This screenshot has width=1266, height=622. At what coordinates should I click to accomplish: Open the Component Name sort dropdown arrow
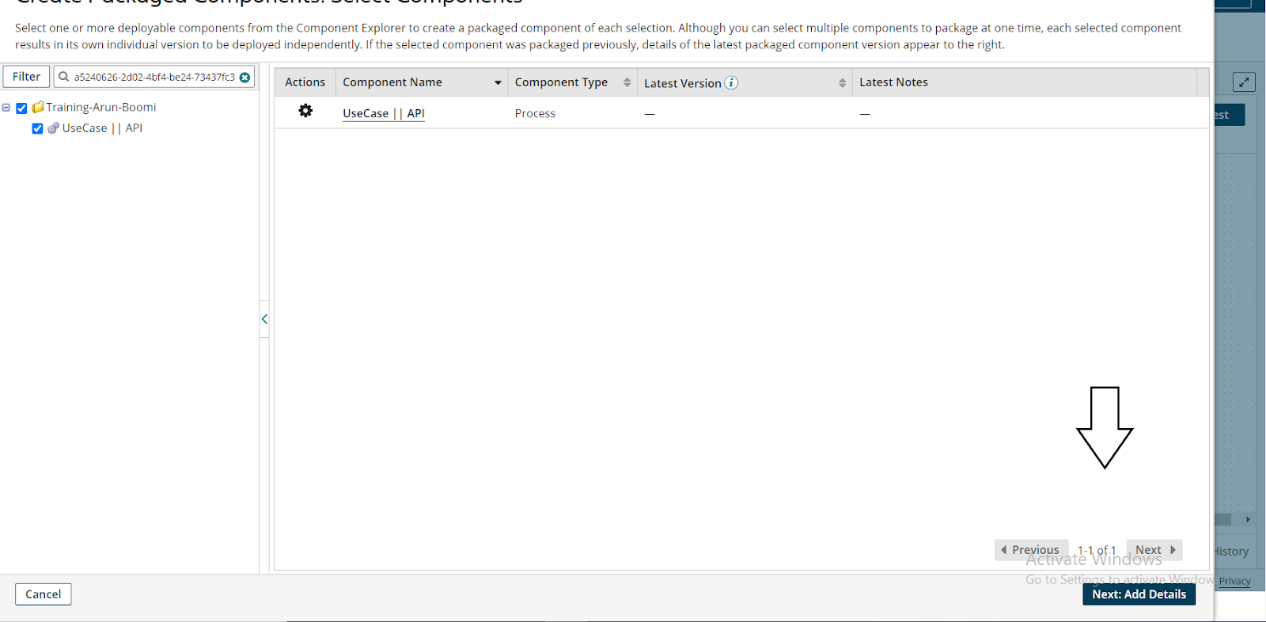tap(498, 83)
